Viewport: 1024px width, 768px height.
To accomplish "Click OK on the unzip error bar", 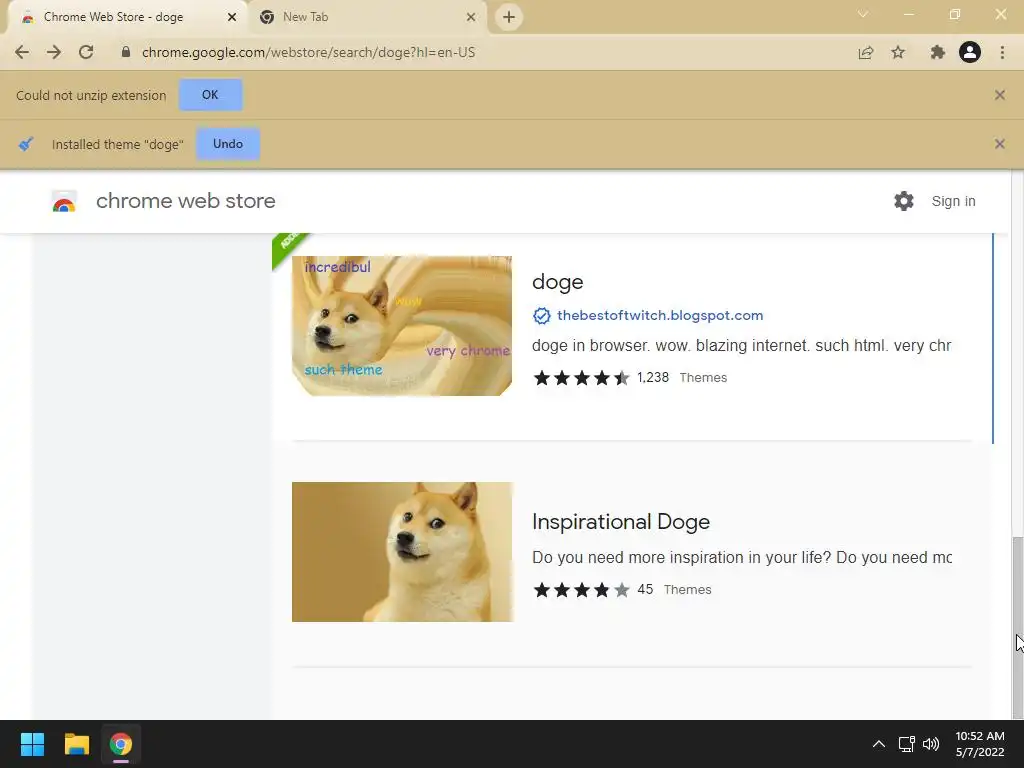I will [x=210, y=95].
